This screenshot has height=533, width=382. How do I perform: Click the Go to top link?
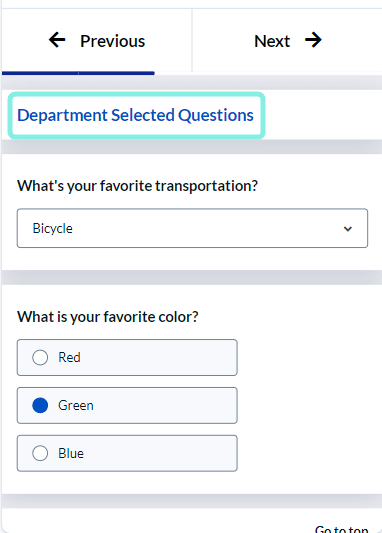pos(342,529)
